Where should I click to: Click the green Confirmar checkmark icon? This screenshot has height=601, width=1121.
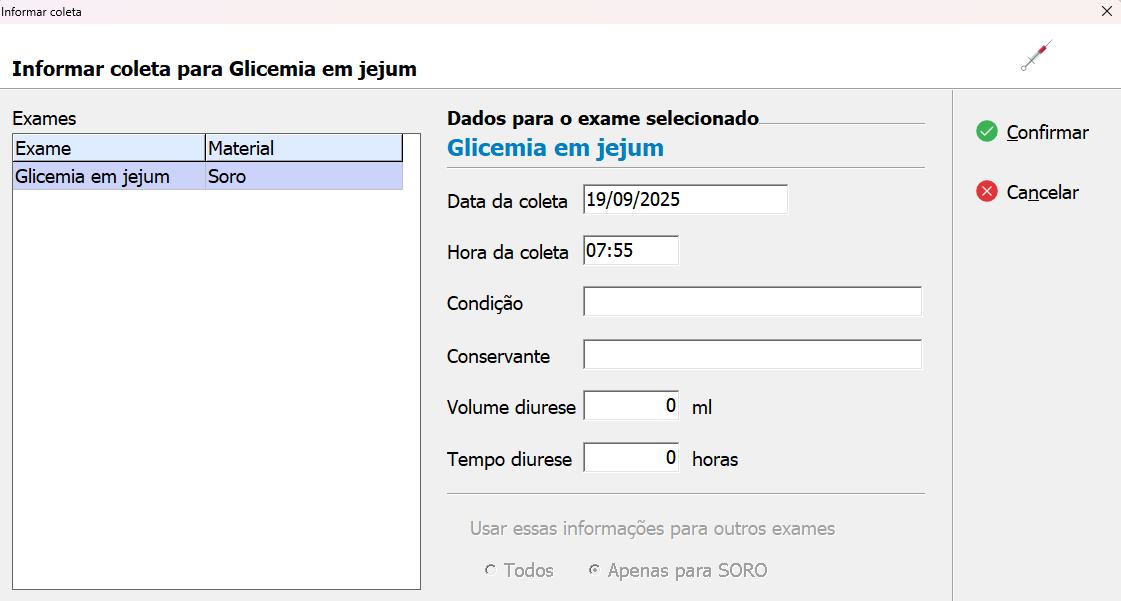coord(987,131)
